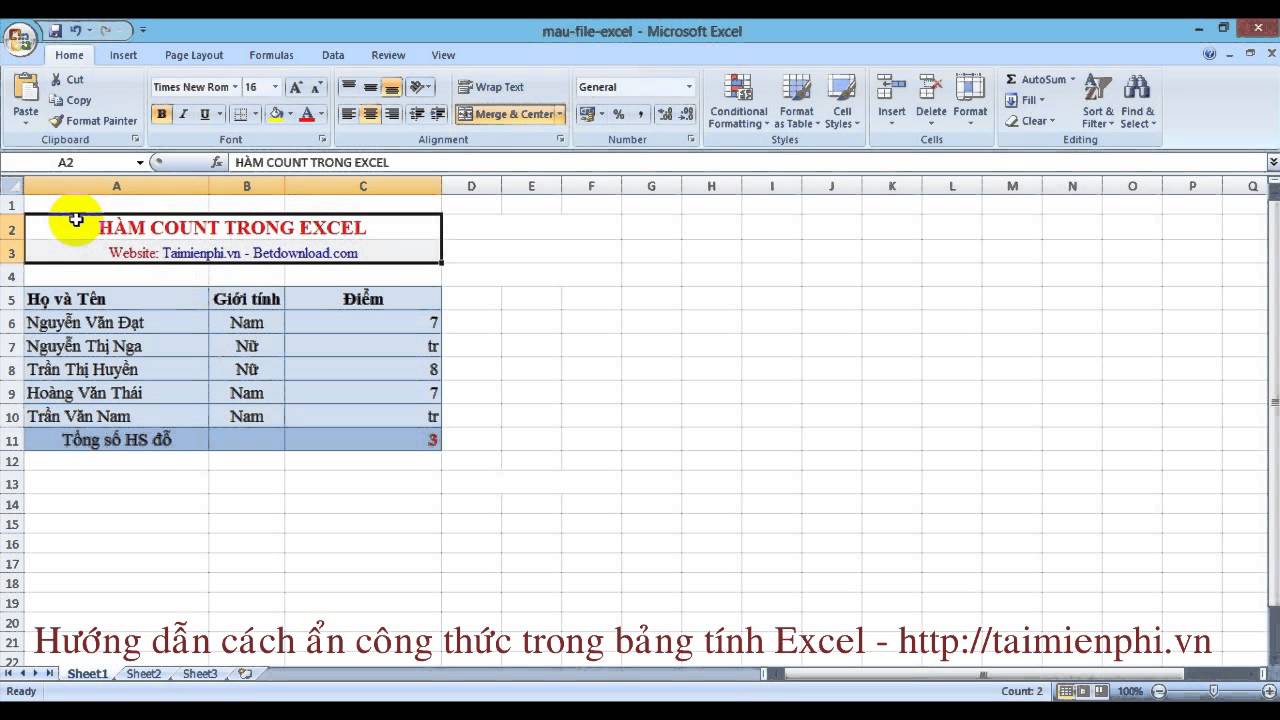Image resolution: width=1280 pixels, height=720 pixels.
Task: Click the Fill button
Action: (1026, 100)
